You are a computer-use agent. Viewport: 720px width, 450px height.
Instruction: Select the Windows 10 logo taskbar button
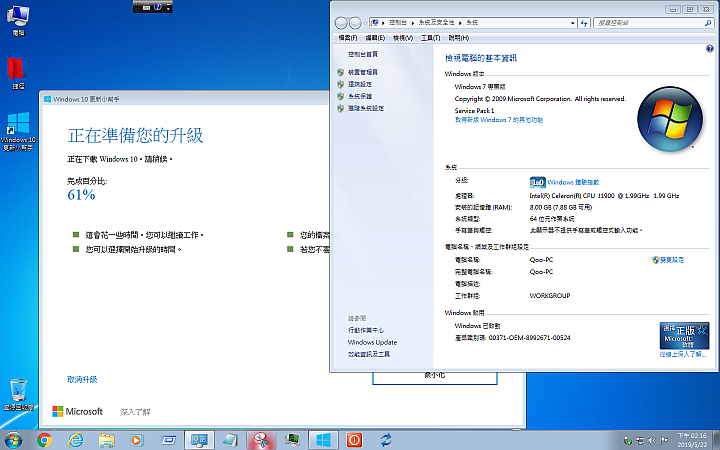click(323, 440)
